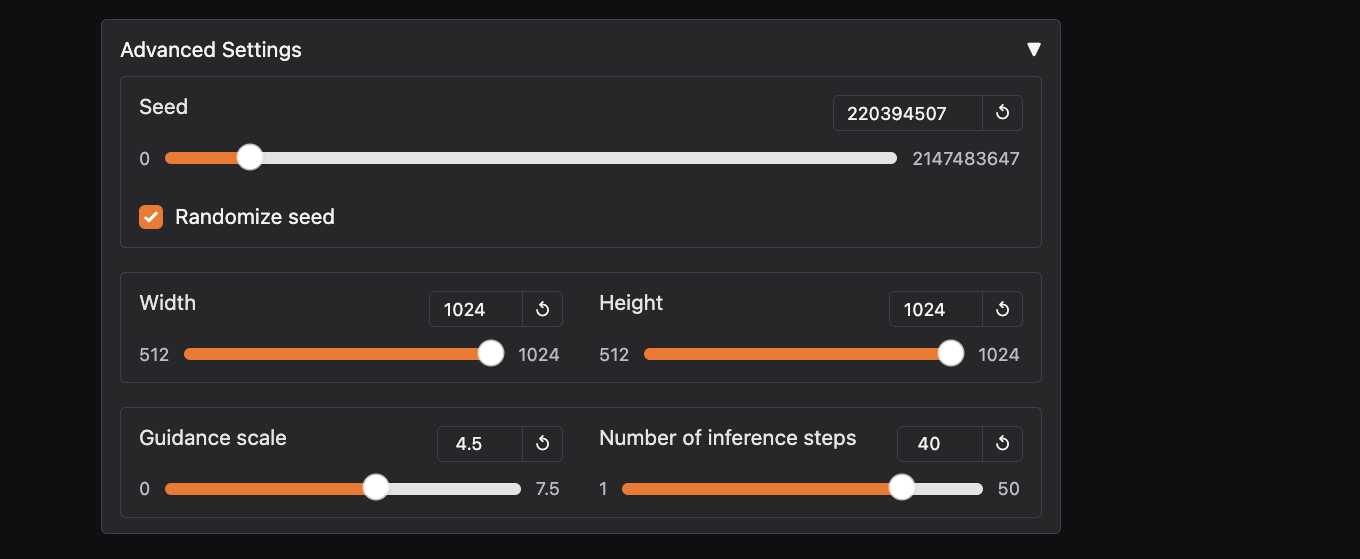
Task: Click the Advanced Settings header title
Action: pyautogui.click(x=211, y=50)
